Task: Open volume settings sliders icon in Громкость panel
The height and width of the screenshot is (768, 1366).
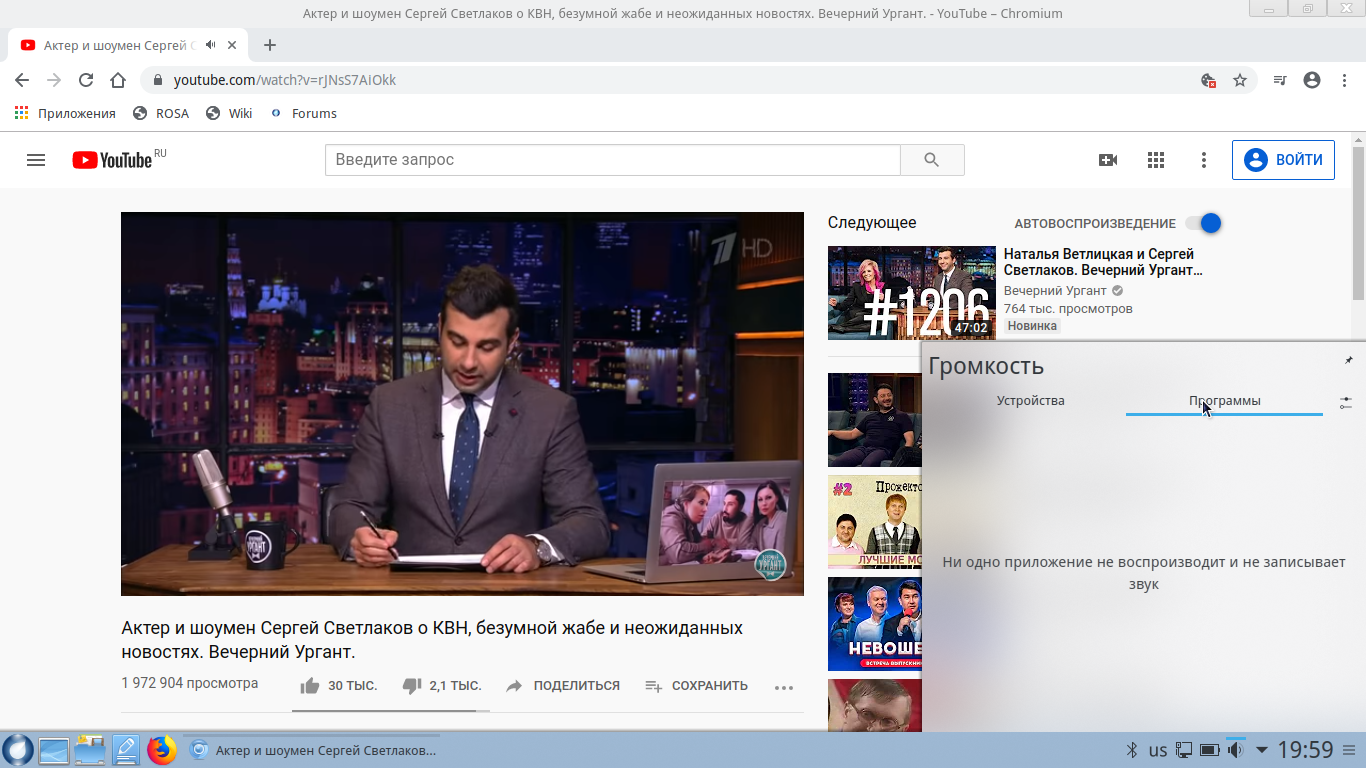Action: [1346, 402]
